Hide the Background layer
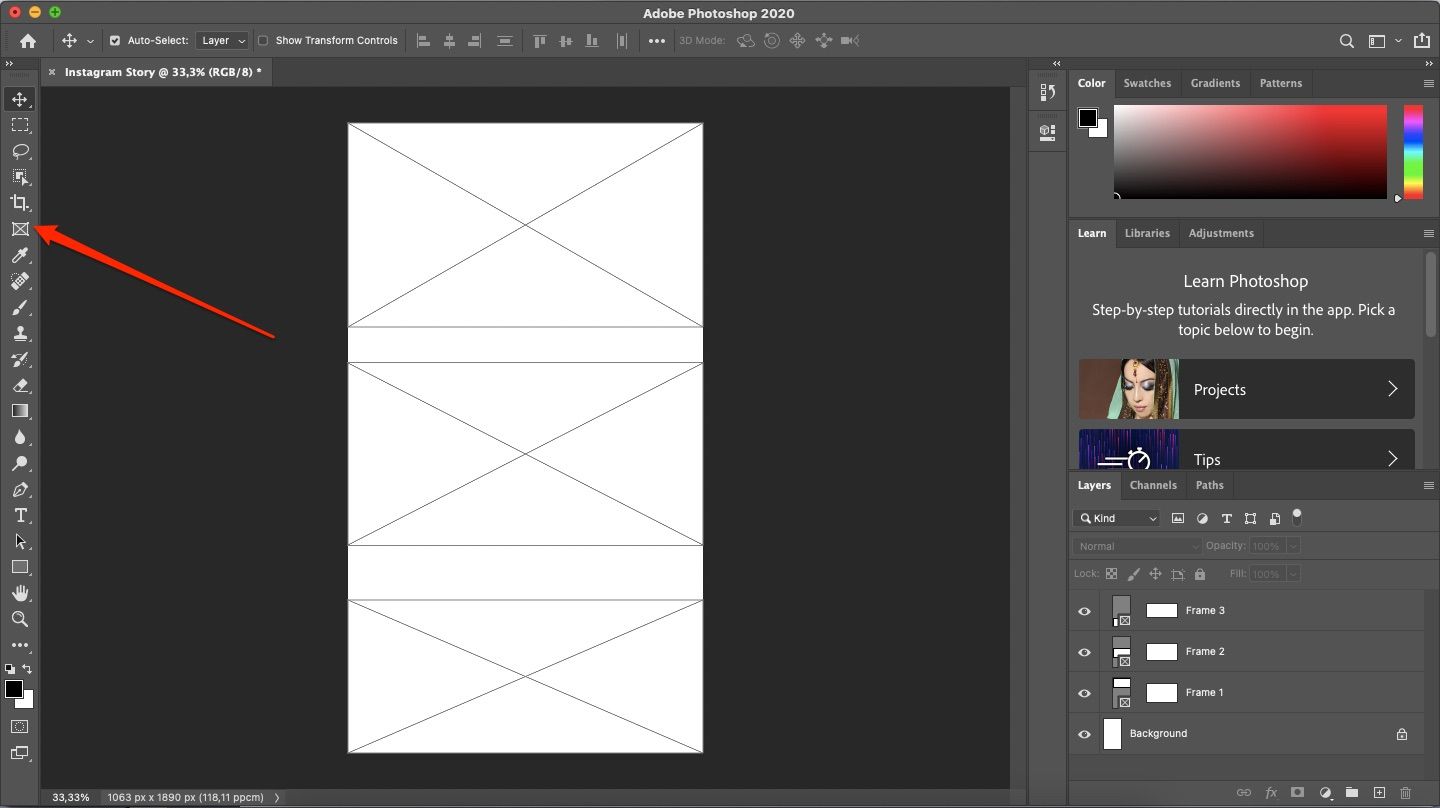This screenshot has width=1440, height=808. click(1084, 734)
